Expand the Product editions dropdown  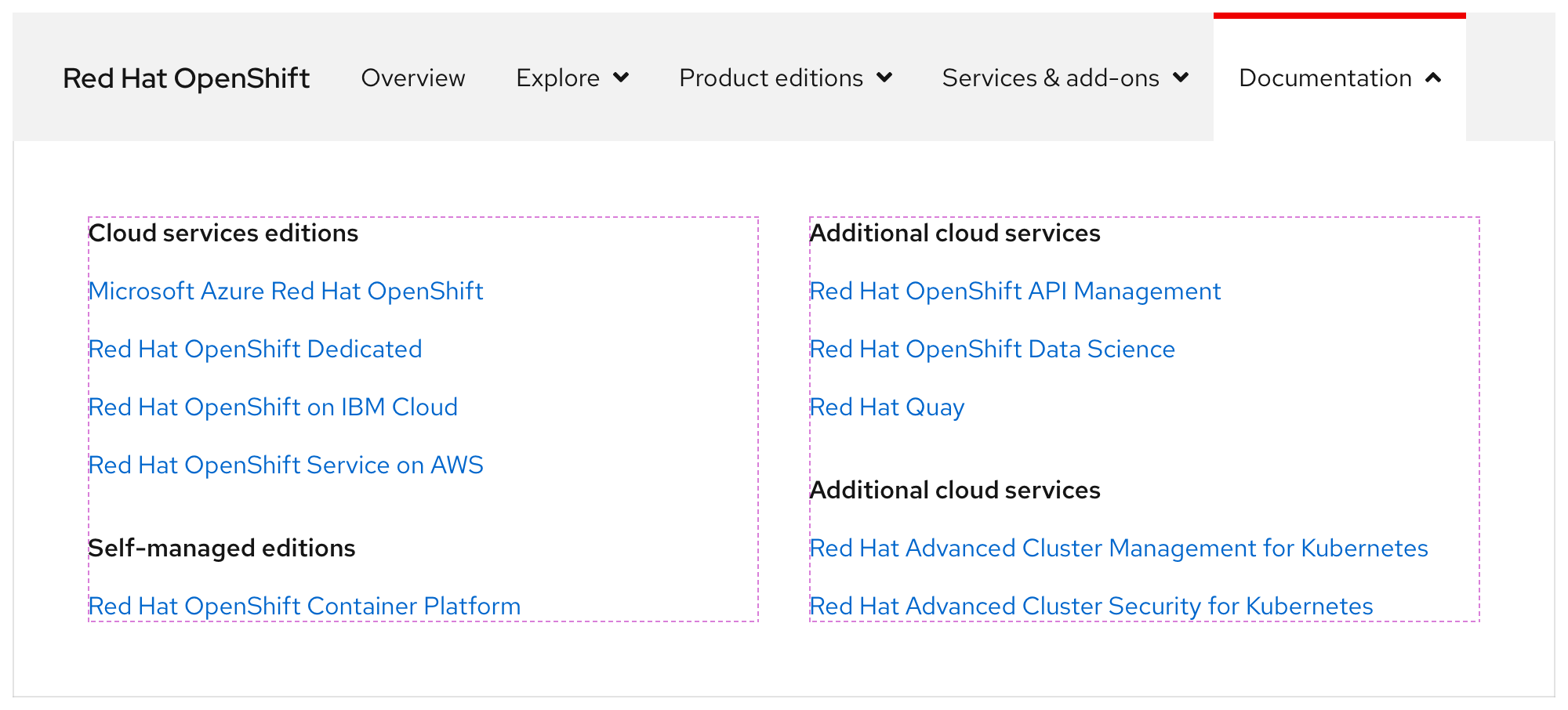pyautogui.click(x=771, y=78)
